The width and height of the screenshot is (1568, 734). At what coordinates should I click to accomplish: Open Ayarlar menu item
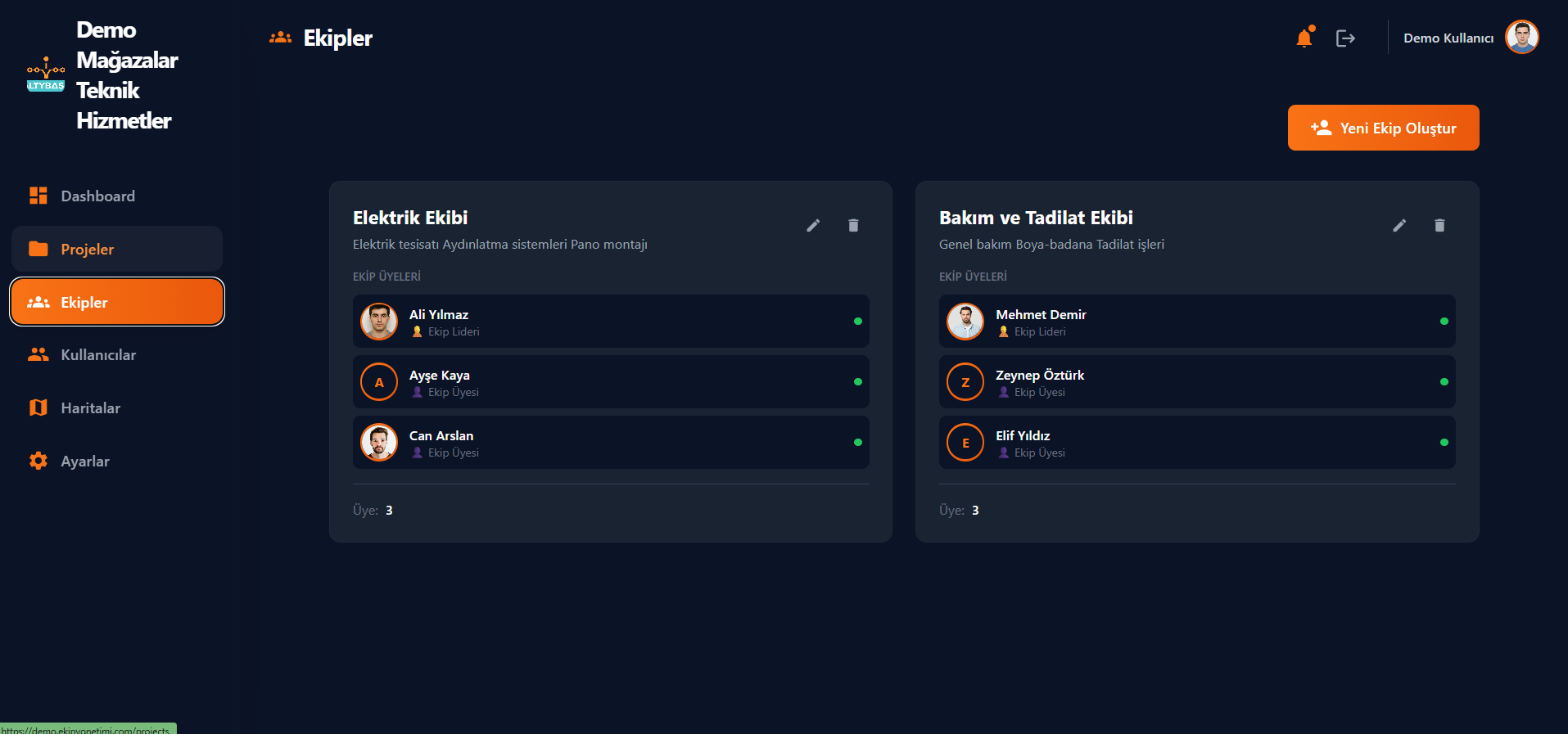pos(117,461)
